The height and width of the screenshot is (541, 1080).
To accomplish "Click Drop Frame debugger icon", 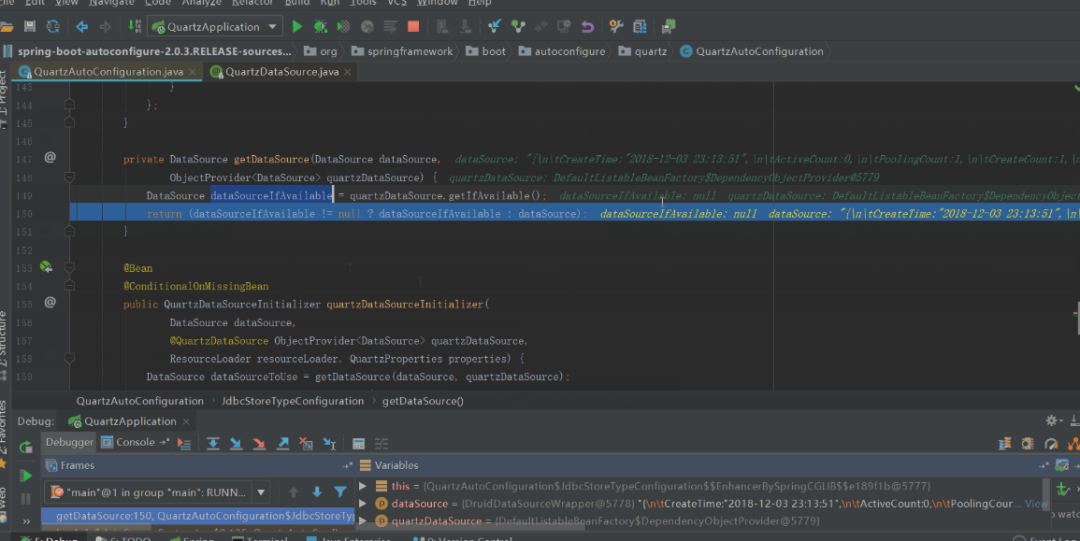I will tap(306, 444).
